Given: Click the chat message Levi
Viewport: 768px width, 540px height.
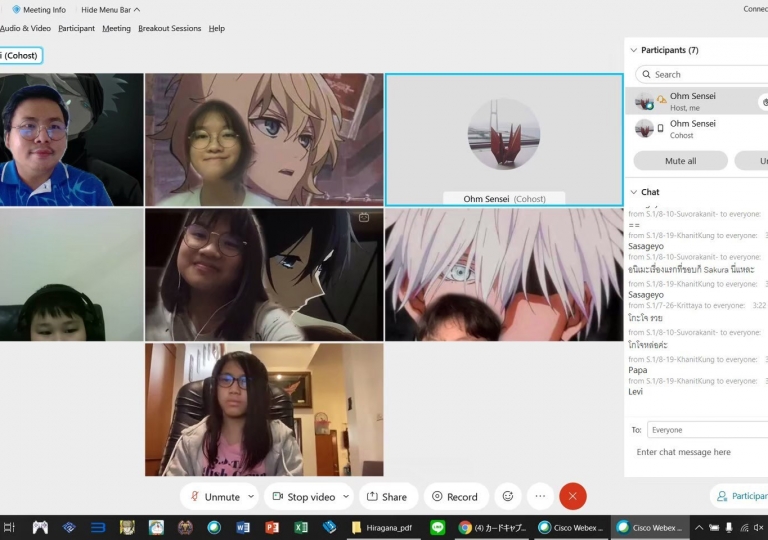Looking at the screenshot, I should (635, 392).
